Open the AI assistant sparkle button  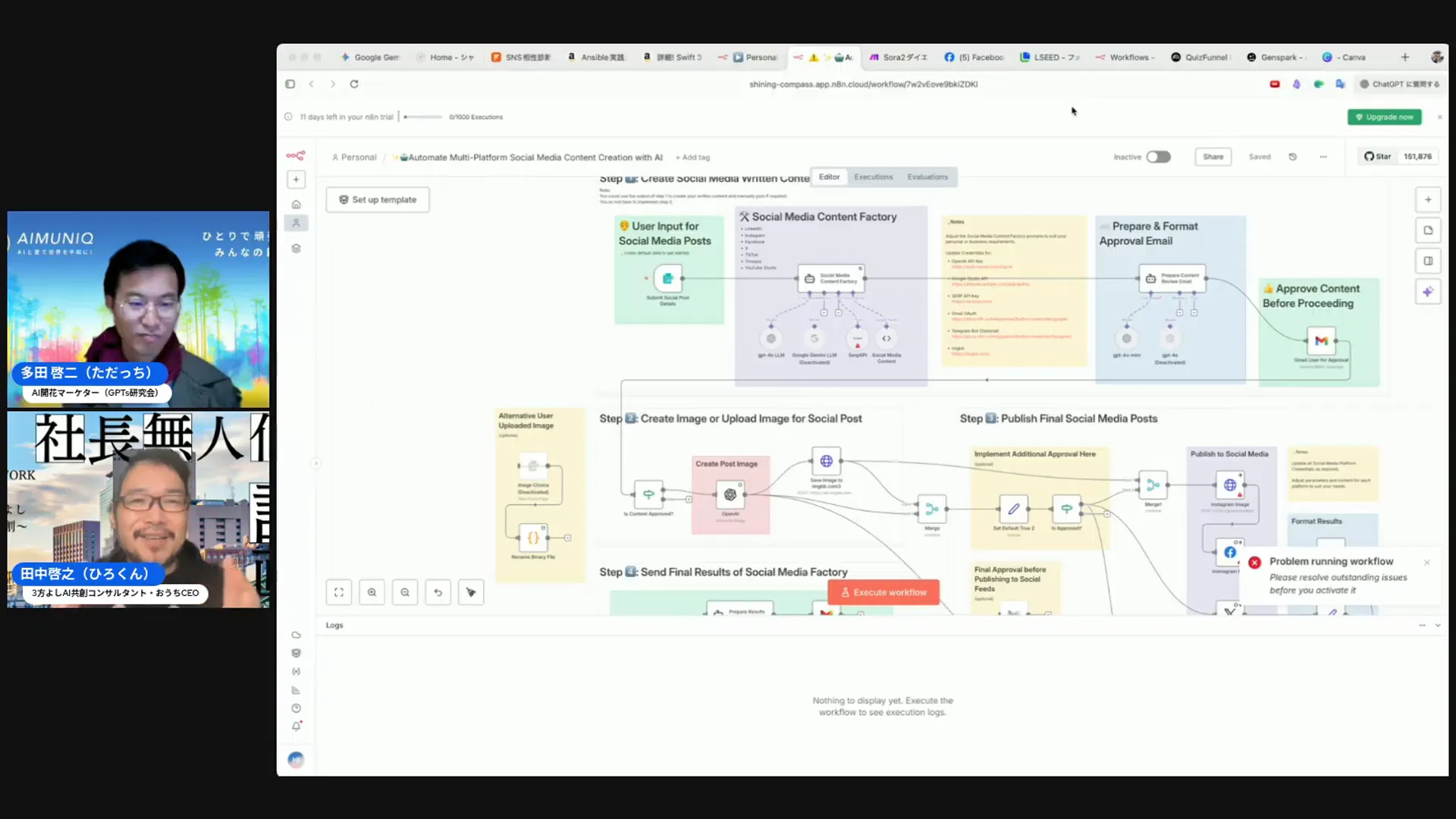pyautogui.click(x=1428, y=292)
